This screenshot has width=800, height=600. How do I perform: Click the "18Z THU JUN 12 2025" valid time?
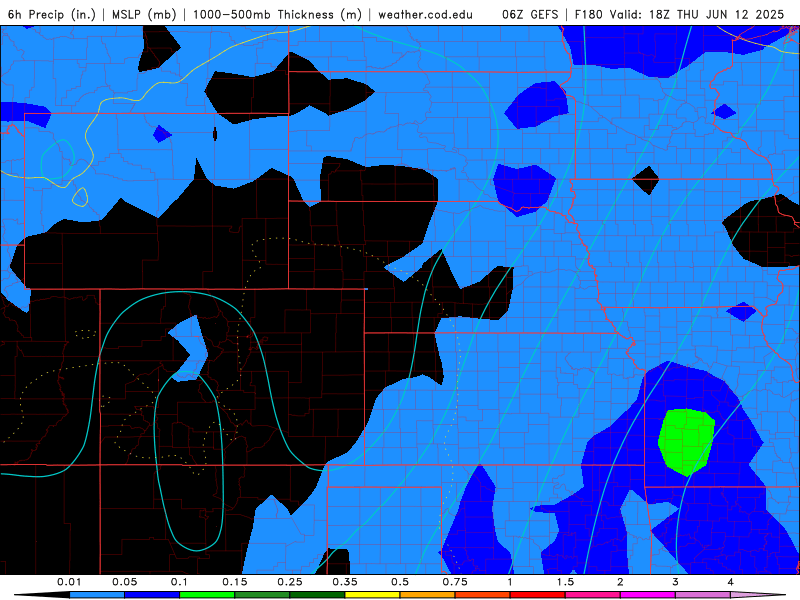716,14
